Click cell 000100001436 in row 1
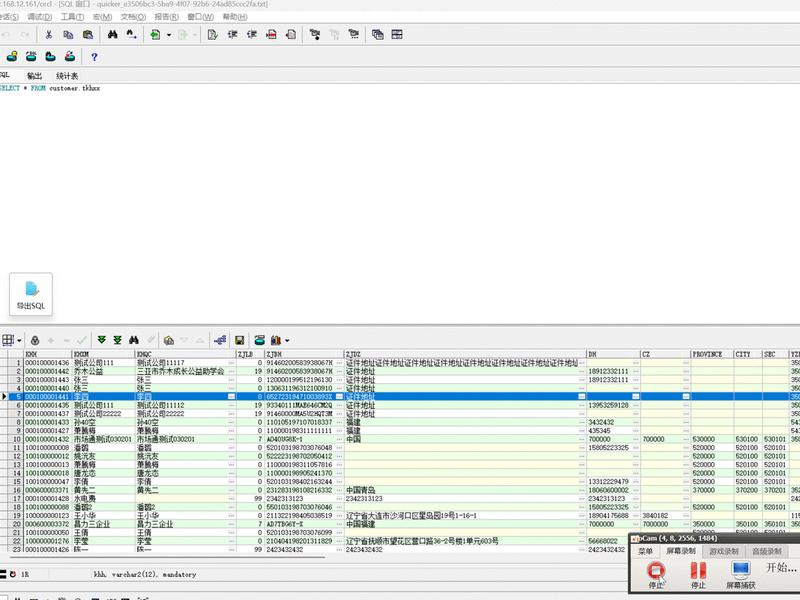 (x=47, y=363)
